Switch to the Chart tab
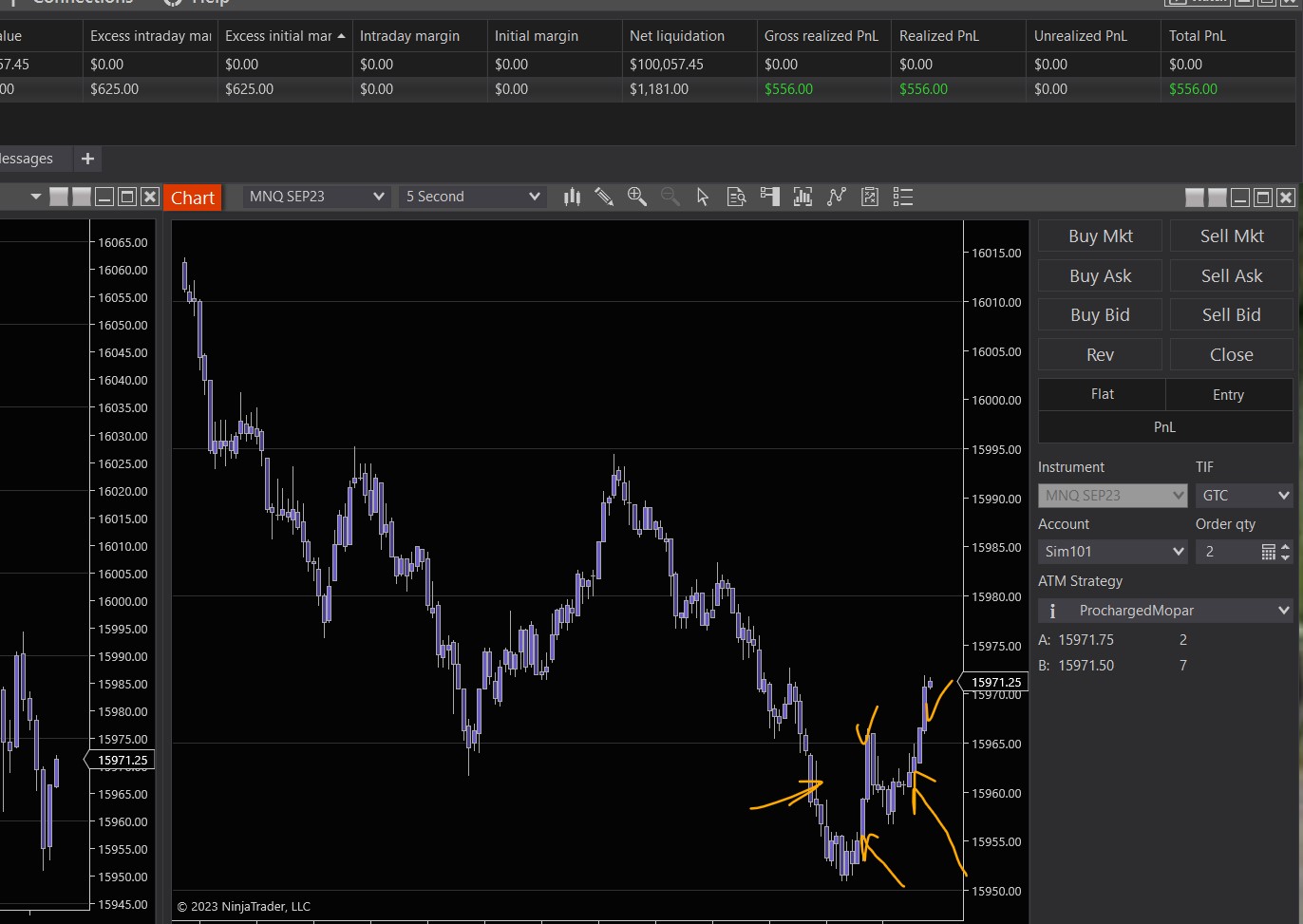 coord(193,198)
